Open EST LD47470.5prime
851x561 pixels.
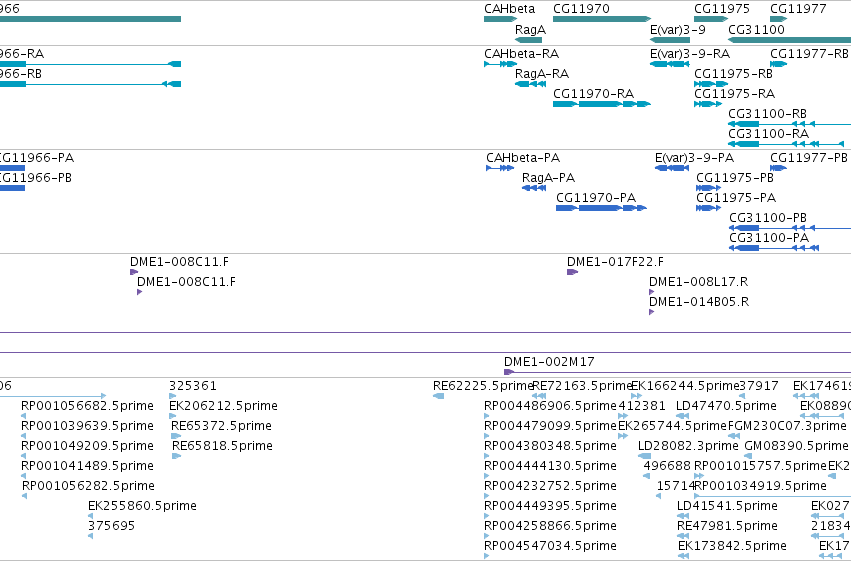click(683, 416)
